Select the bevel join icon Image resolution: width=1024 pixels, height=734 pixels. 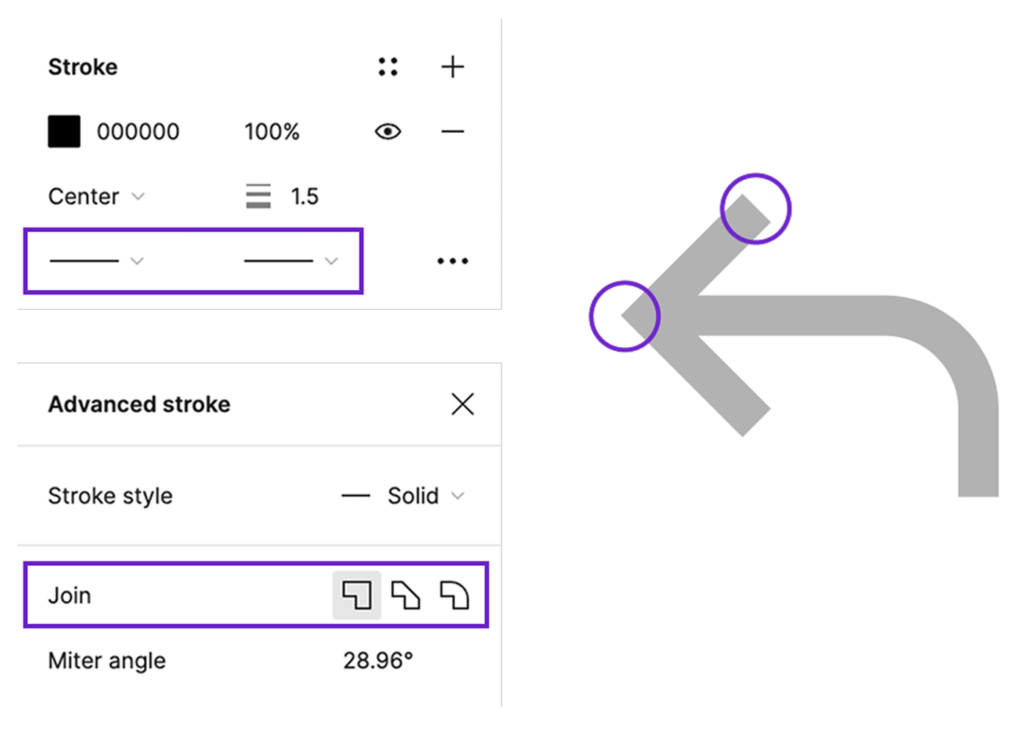[x=406, y=595]
